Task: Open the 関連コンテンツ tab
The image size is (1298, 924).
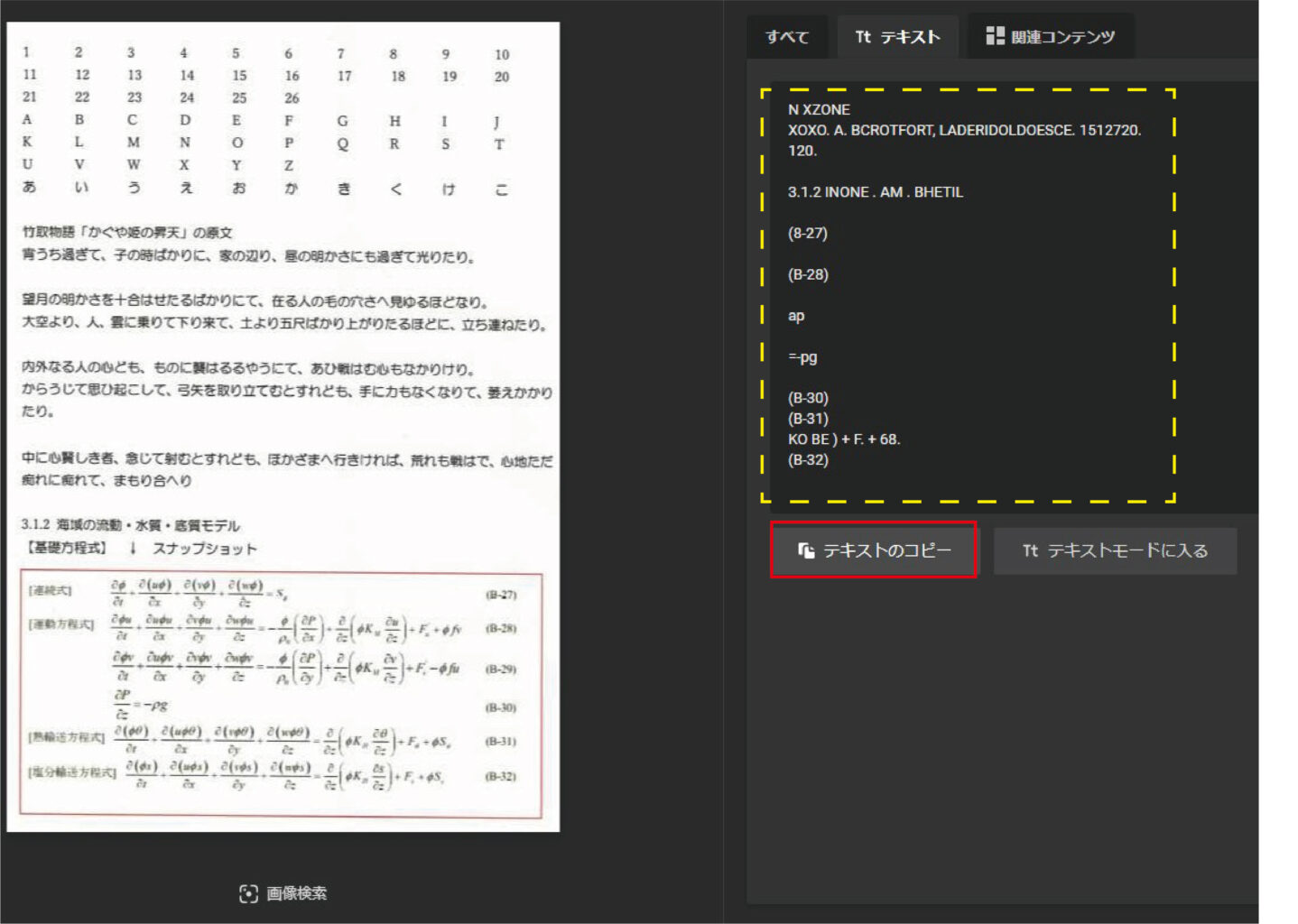Action: 1062,37
